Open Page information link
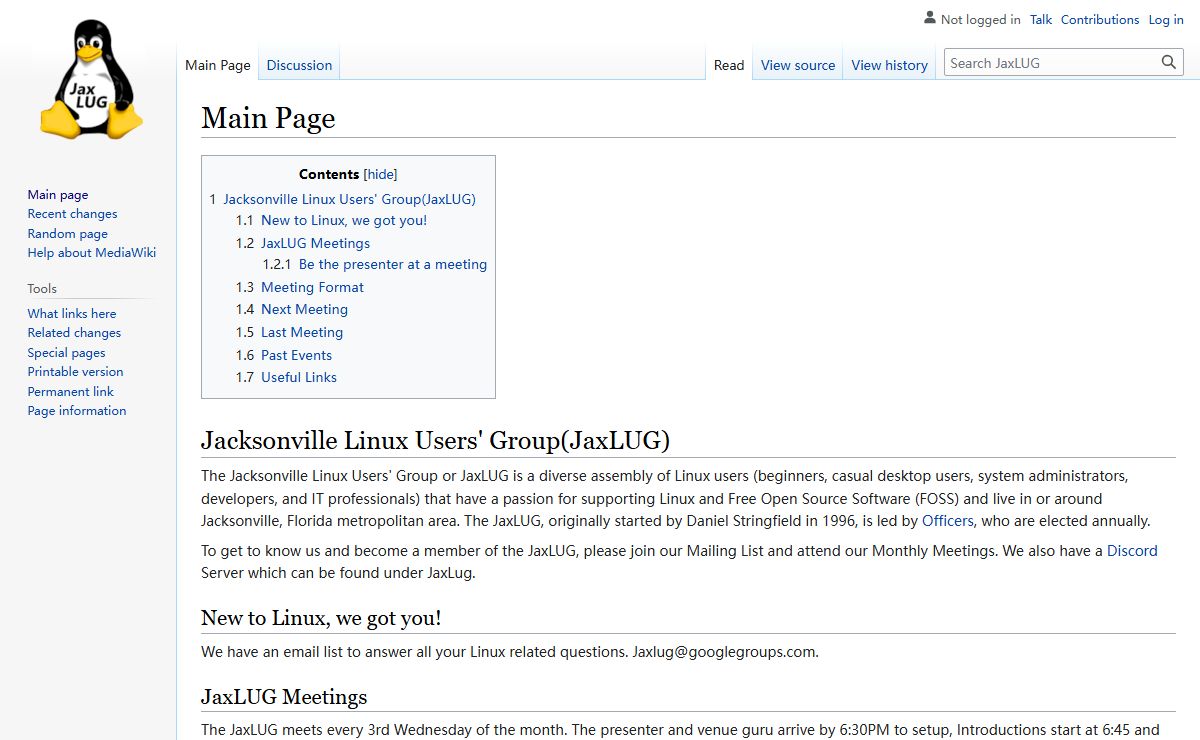Screen dimensions: 1200x740 (x=77, y=411)
